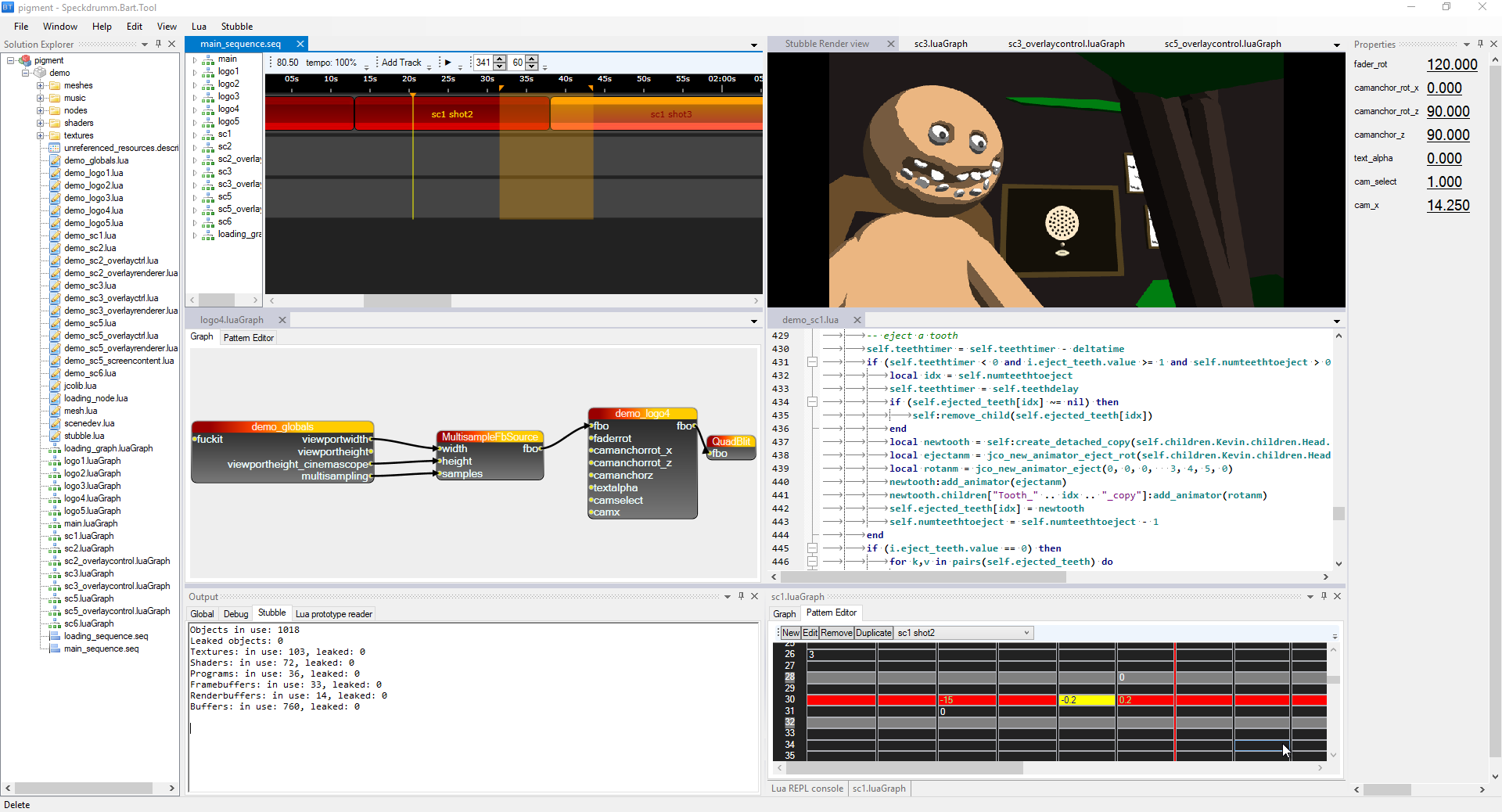Image resolution: width=1502 pixels, height=812 pixels.
Task: Select the stubble.lua file icon
Action: tap(55, 436)
